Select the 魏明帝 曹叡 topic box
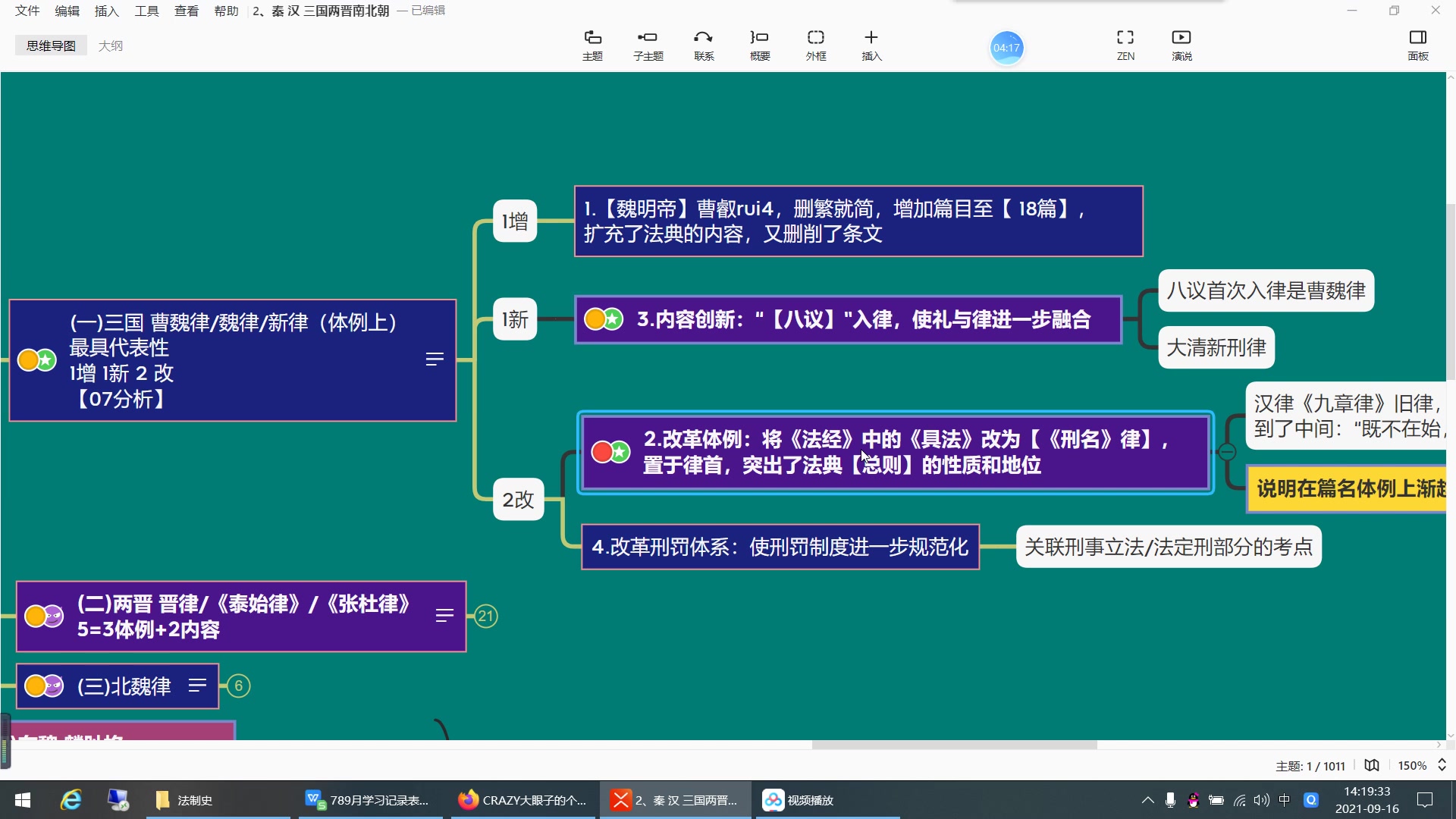Viewport: 1456px width, 819px height. pyautogui.click(x=858, y=221)
